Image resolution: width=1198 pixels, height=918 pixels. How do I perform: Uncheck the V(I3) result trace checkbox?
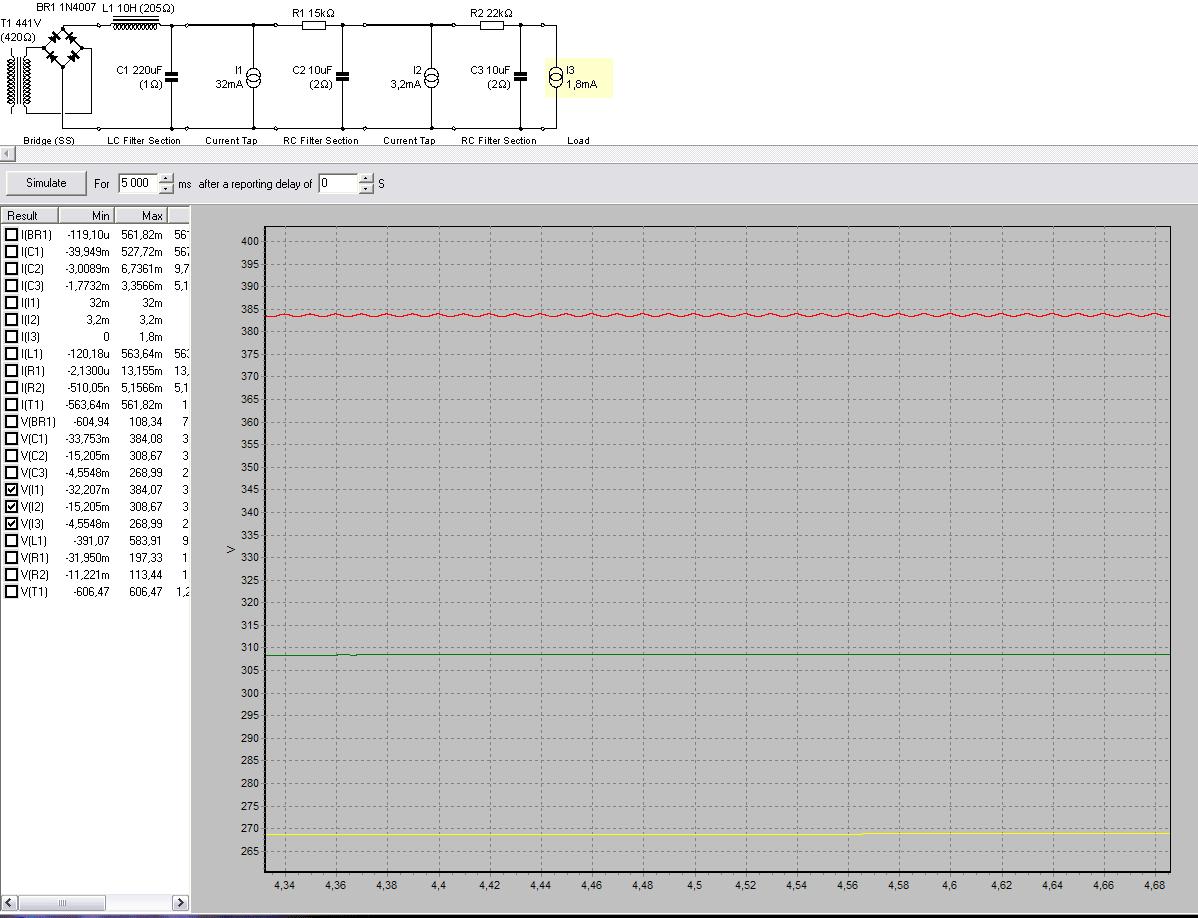tap(11, 523)
